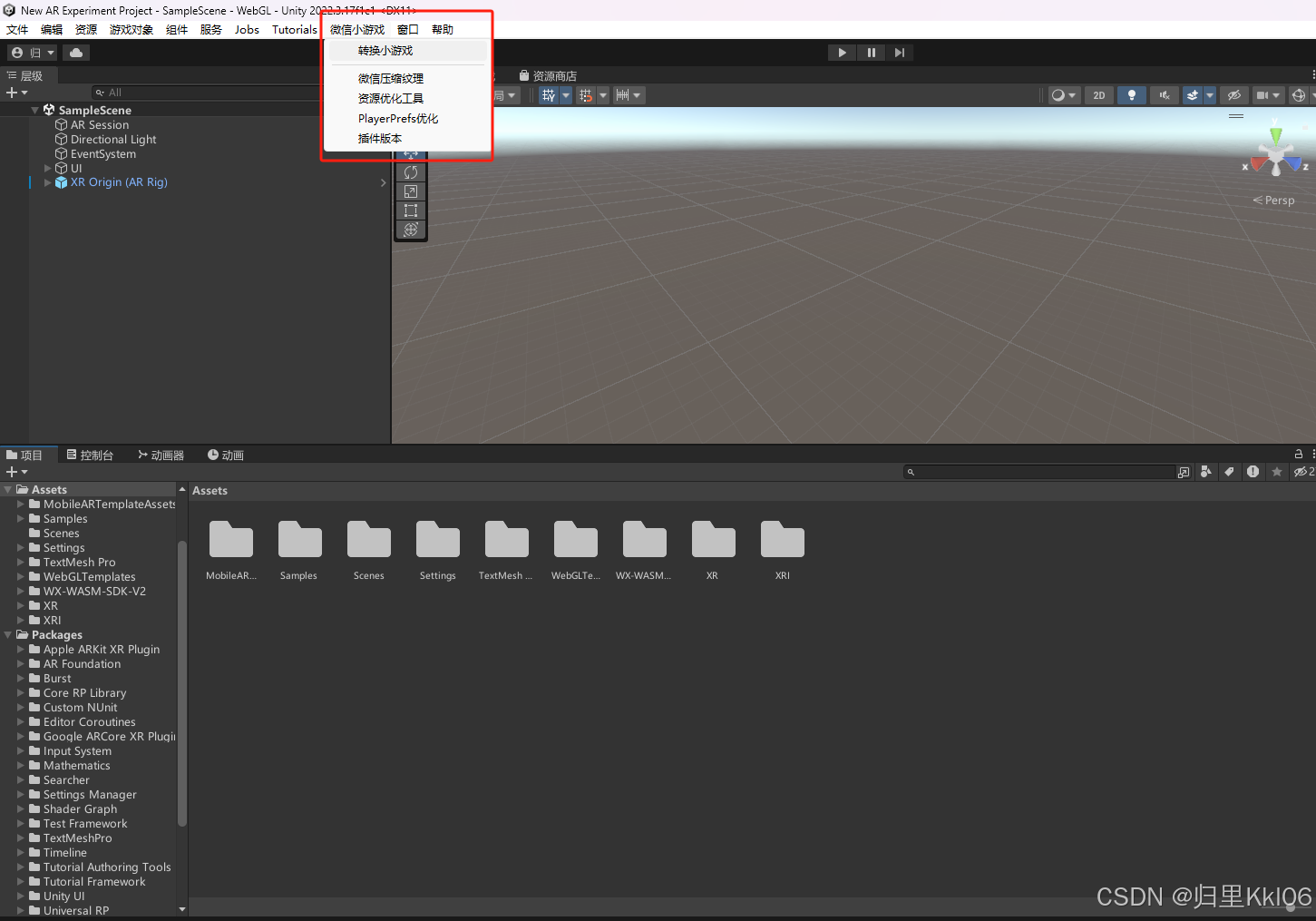1316x921 pixels.
Task: Open the Tutorials menu
Action: (x=295, y=30)
